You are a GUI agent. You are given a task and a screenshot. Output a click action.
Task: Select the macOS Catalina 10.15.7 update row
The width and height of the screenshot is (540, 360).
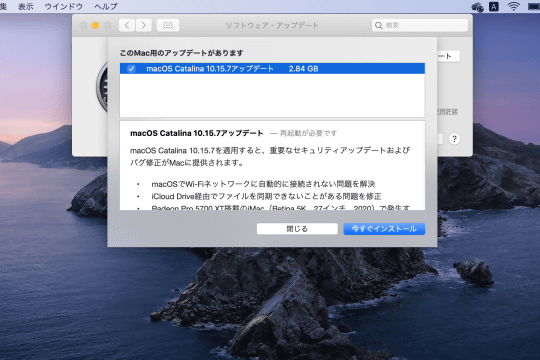pyautogui.click(x=272, y=69)
